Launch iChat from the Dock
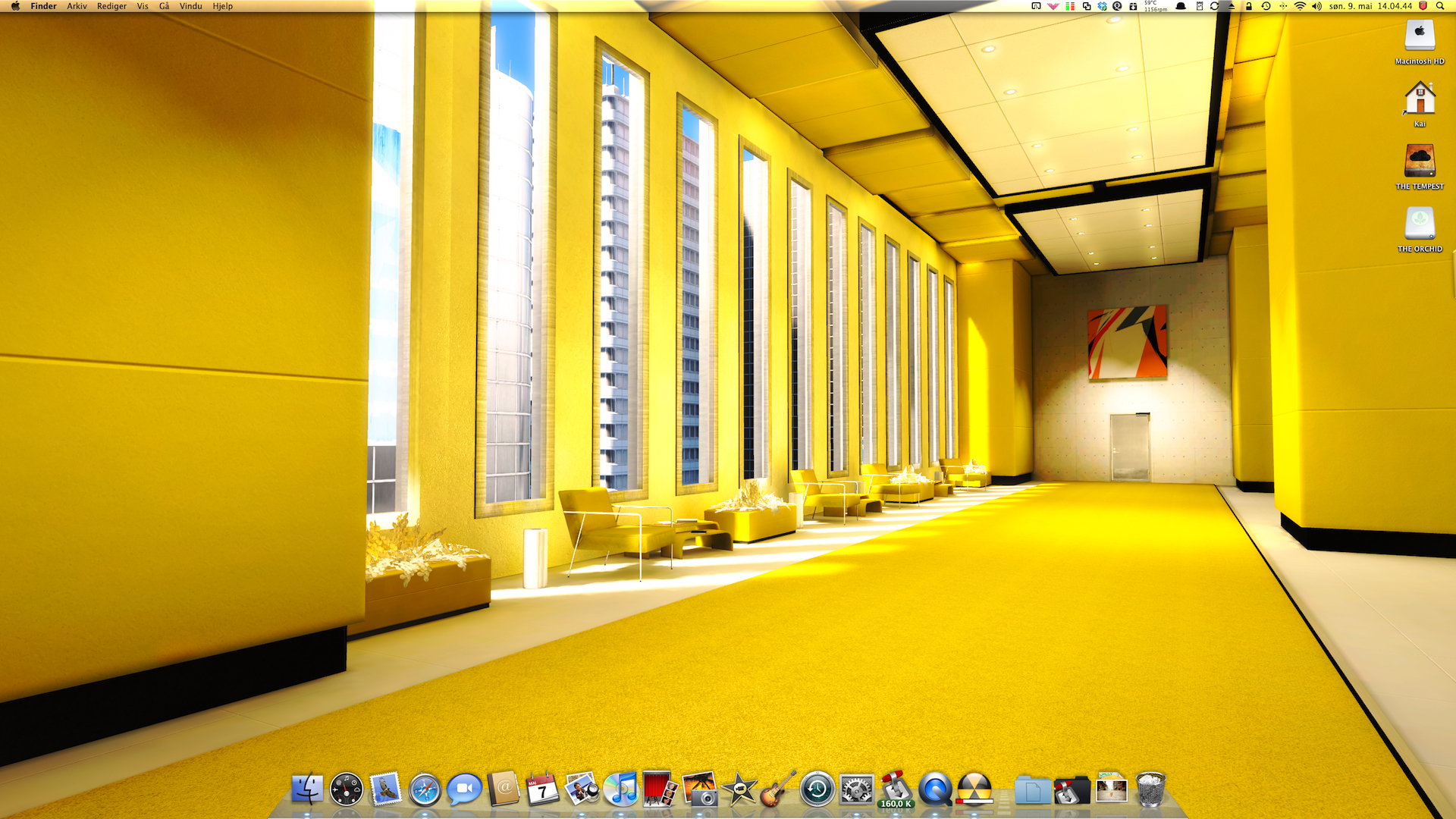 point(464,790)
